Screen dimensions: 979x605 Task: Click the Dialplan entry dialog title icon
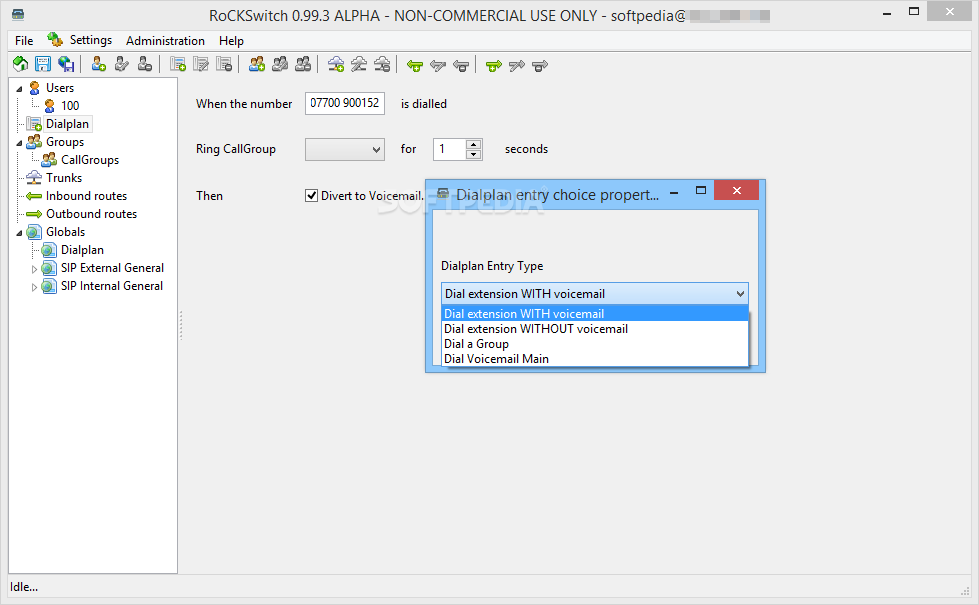(x=443, y=194)
